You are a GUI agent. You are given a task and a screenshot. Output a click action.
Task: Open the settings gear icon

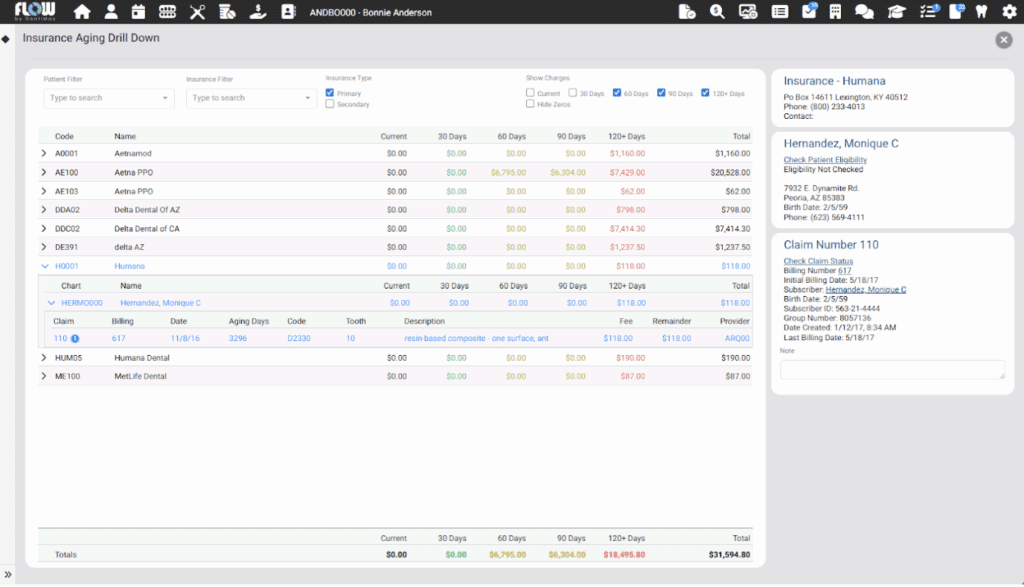tap(1009, 12)
